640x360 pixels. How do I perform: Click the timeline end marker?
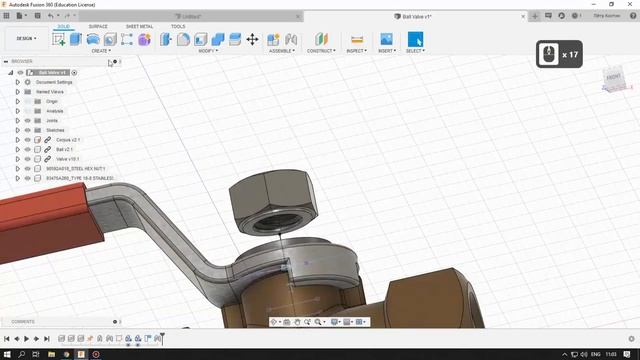[162, 338]
